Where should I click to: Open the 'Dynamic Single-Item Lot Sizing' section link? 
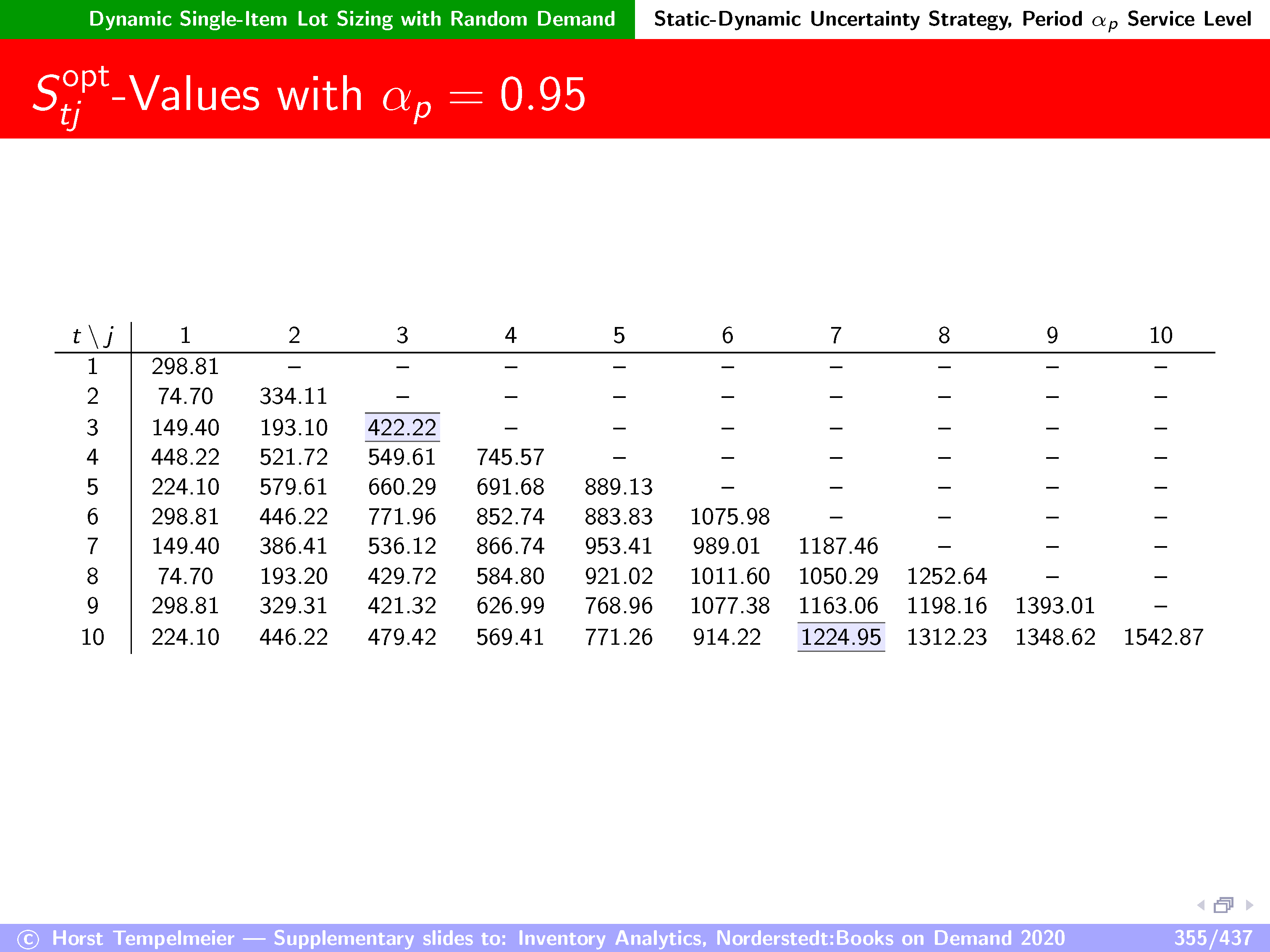(352, 19)
